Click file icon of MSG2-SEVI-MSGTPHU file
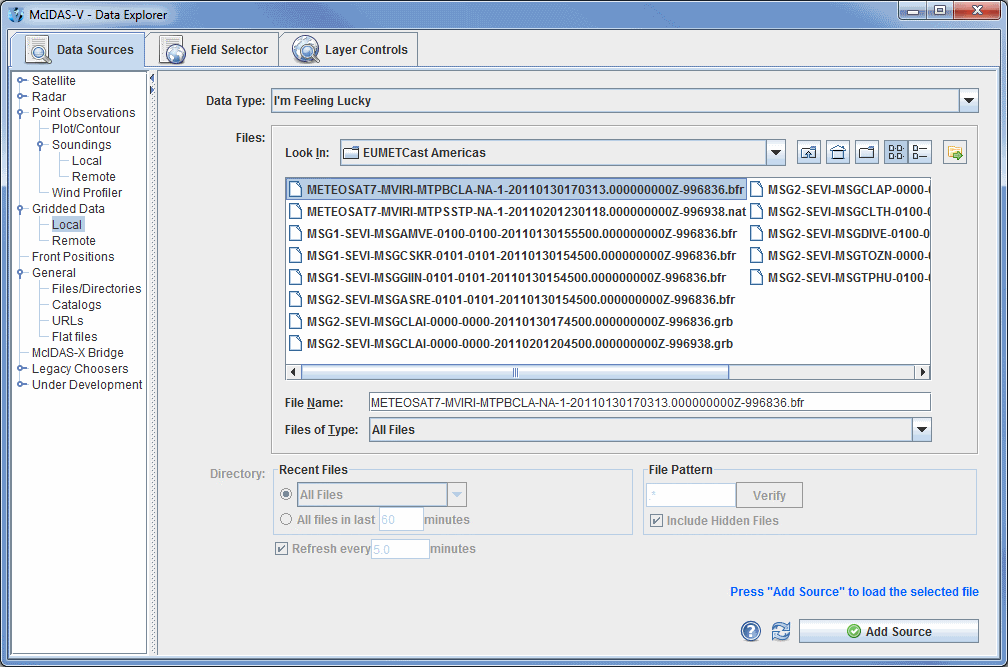Screen dimensions: 1008x667 (757, 278)
